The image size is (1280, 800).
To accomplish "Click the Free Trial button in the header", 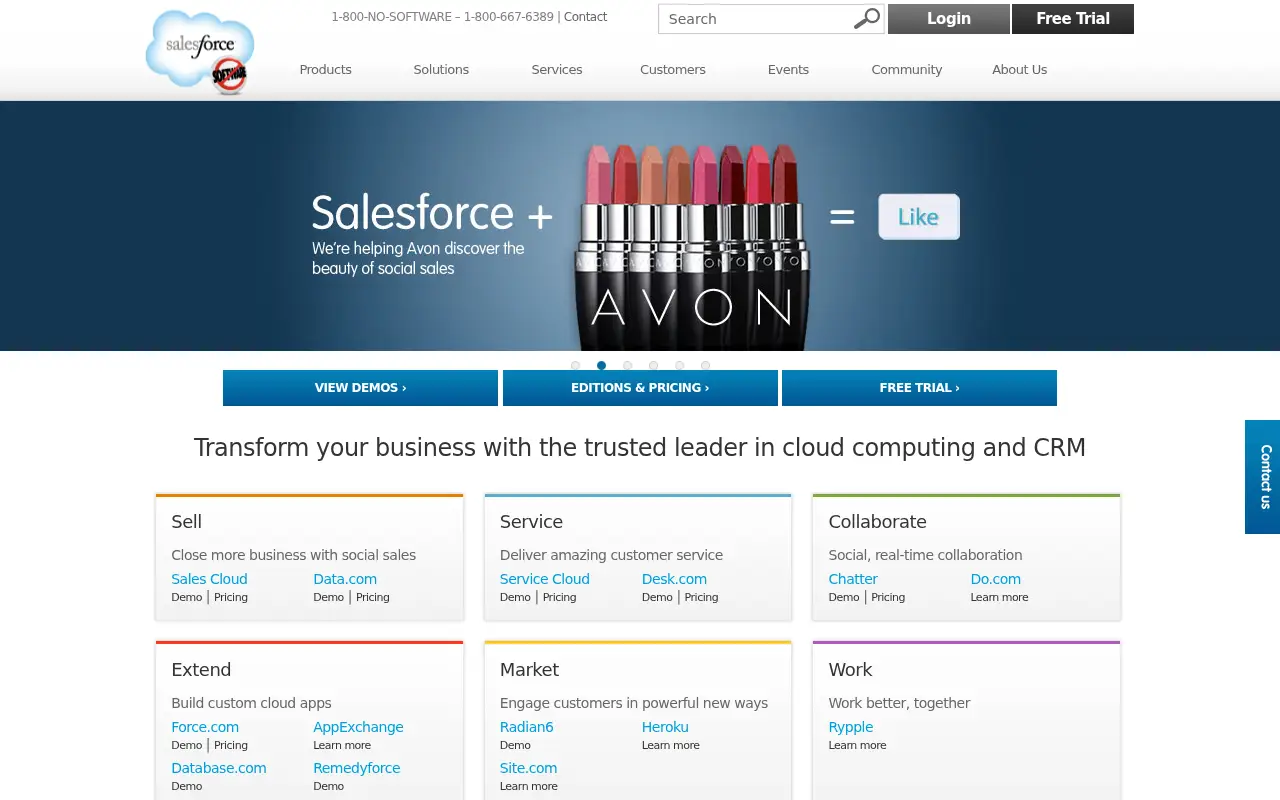I will click(x=1073, y=19).
